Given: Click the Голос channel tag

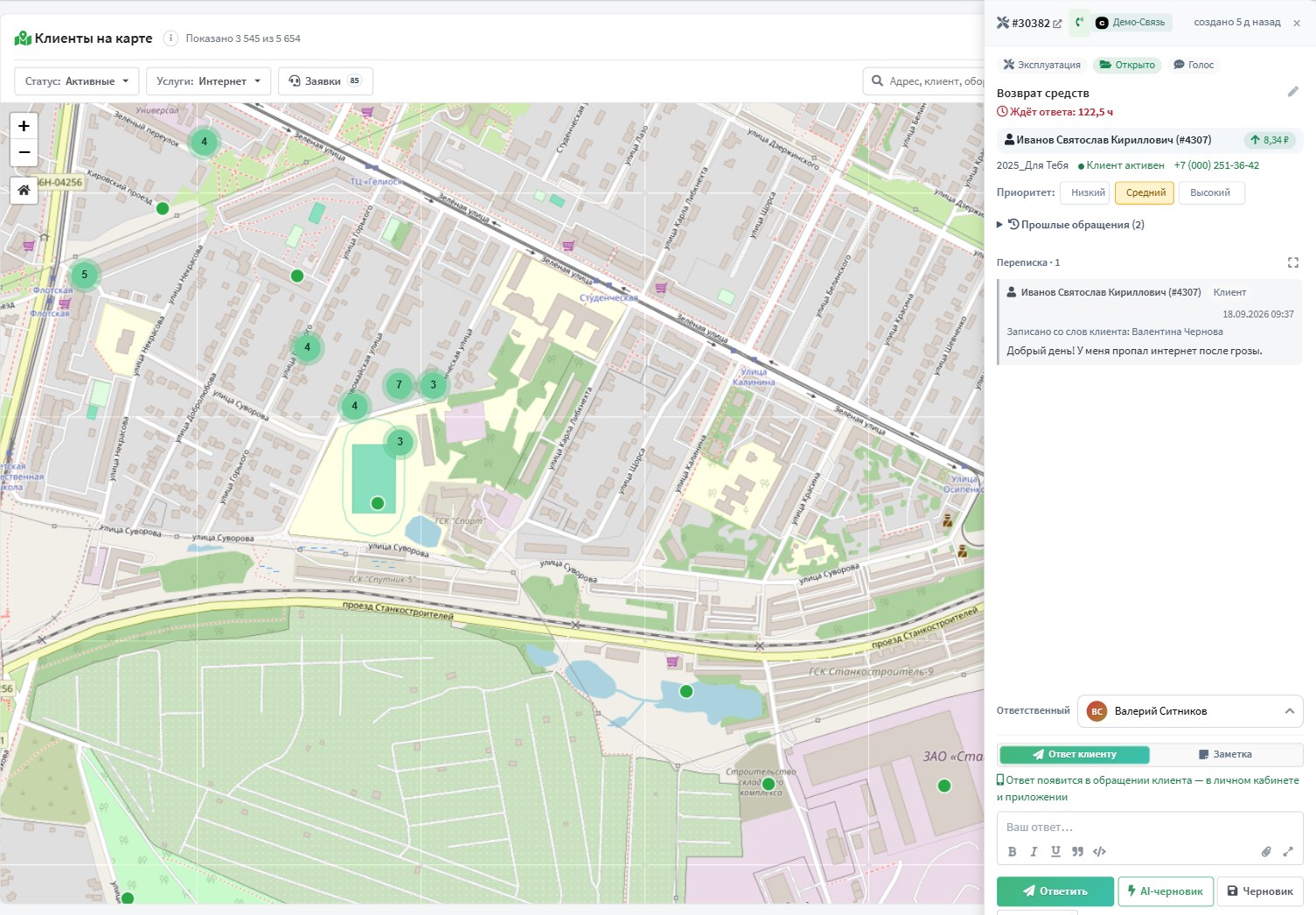Looking at the screenshot, I should click(1194, 65).
